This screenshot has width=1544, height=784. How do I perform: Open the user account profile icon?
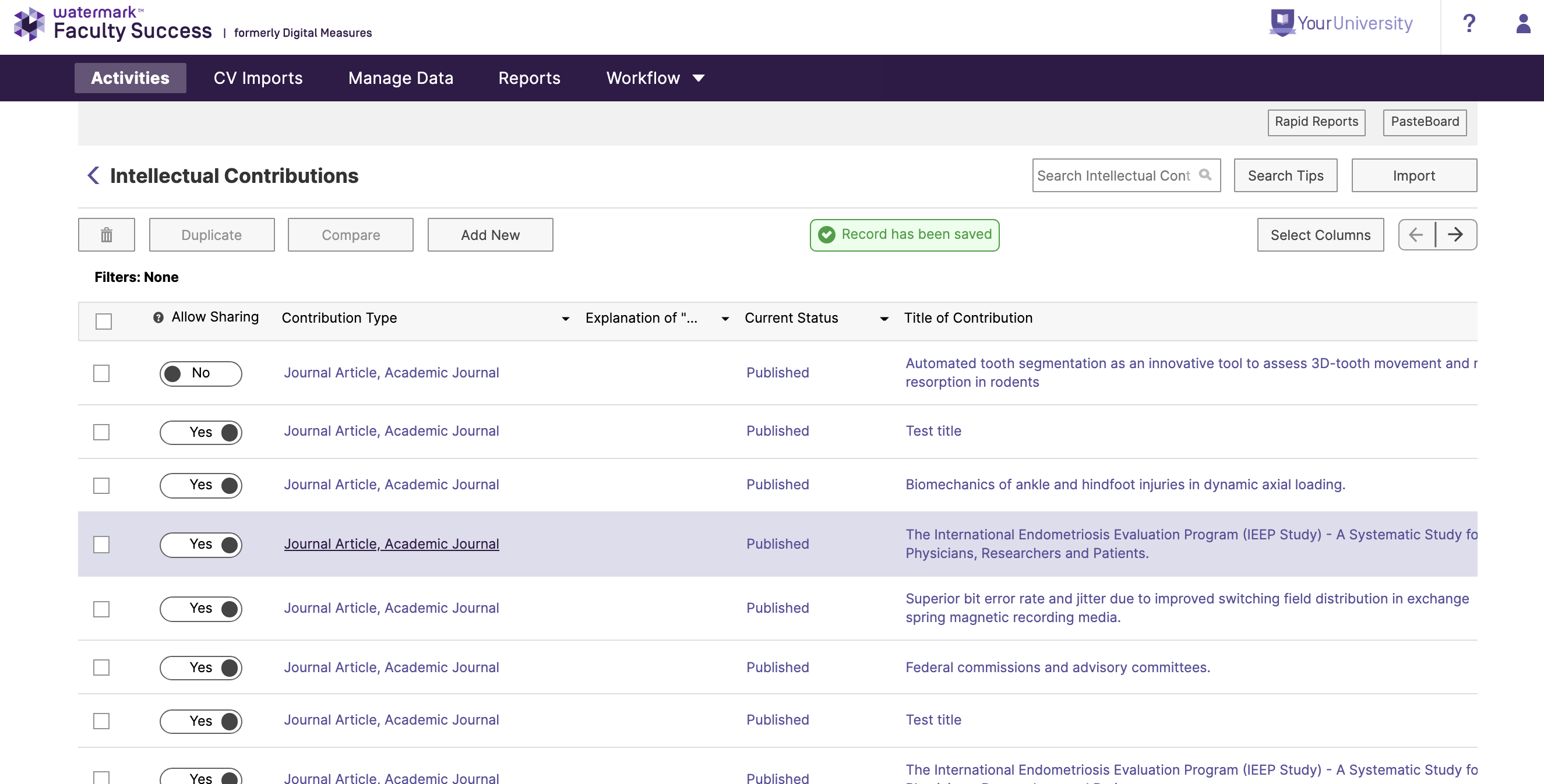tap(1523, 24)
